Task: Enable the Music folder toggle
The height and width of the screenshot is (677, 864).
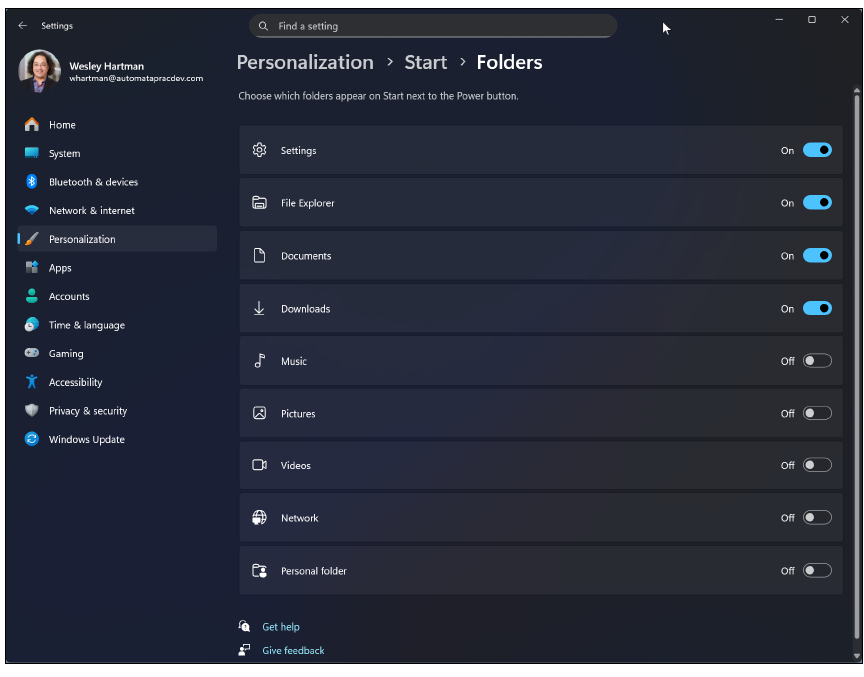Action: [x=817, y=361]
